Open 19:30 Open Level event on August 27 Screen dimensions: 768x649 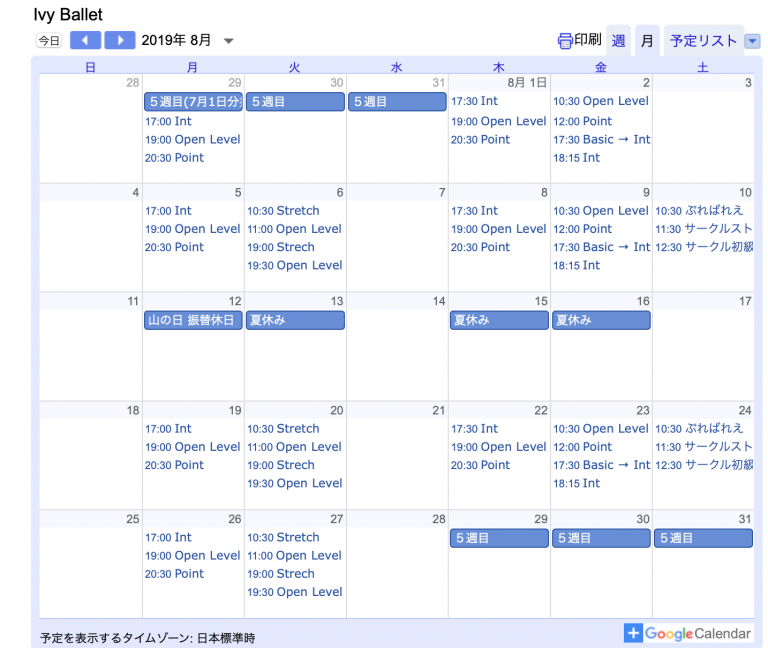295,592
